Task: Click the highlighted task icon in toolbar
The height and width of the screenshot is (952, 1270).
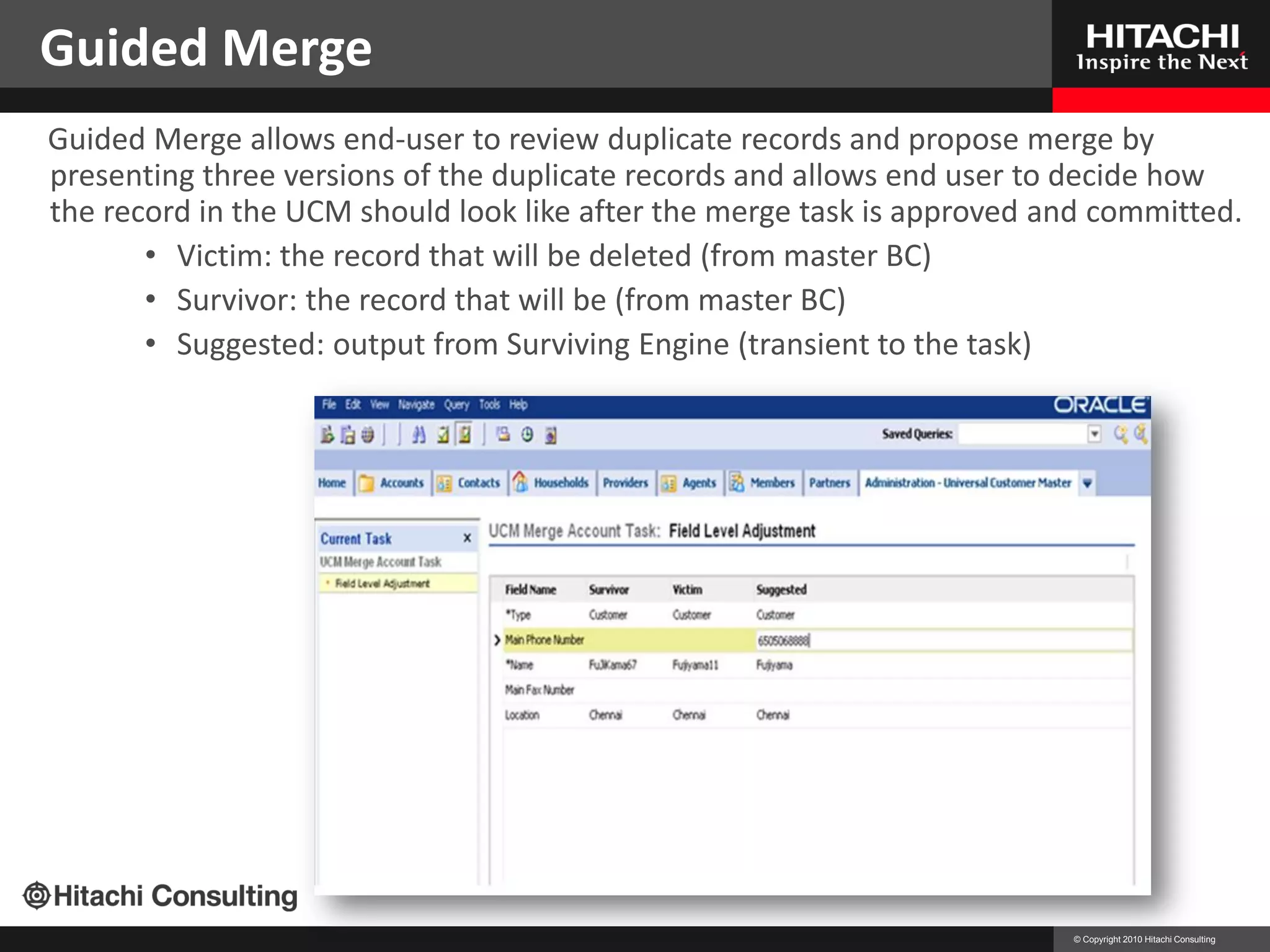Action: 464,434
